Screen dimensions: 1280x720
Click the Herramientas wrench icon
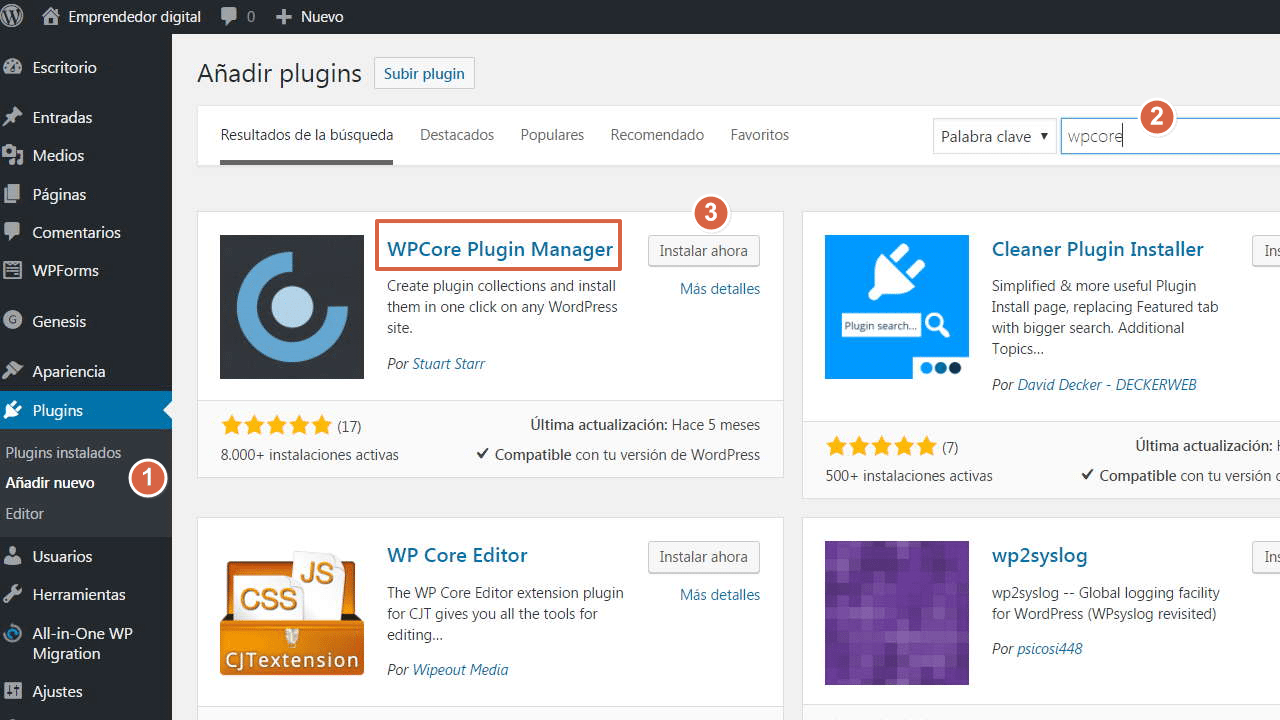click(13, 594)
